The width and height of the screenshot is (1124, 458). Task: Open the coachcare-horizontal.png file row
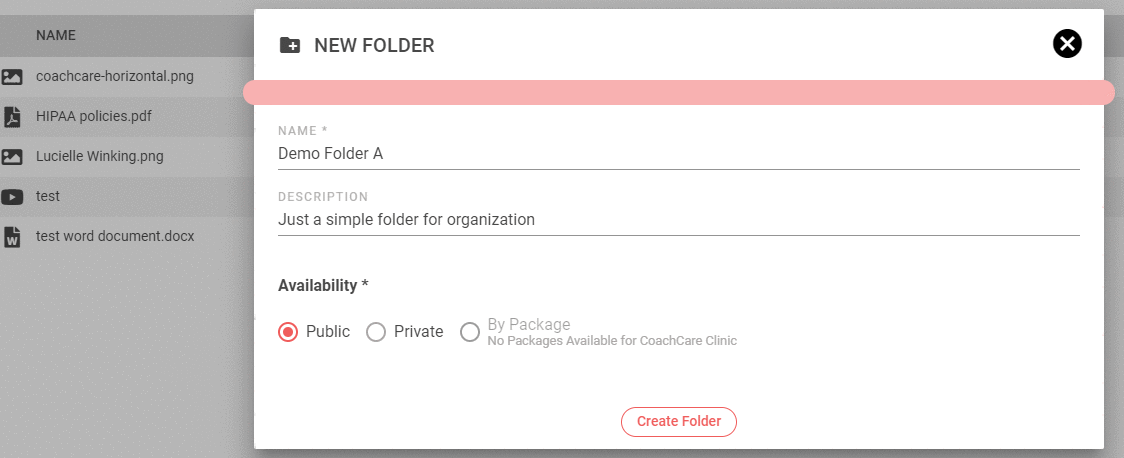(x=115, y=76)
